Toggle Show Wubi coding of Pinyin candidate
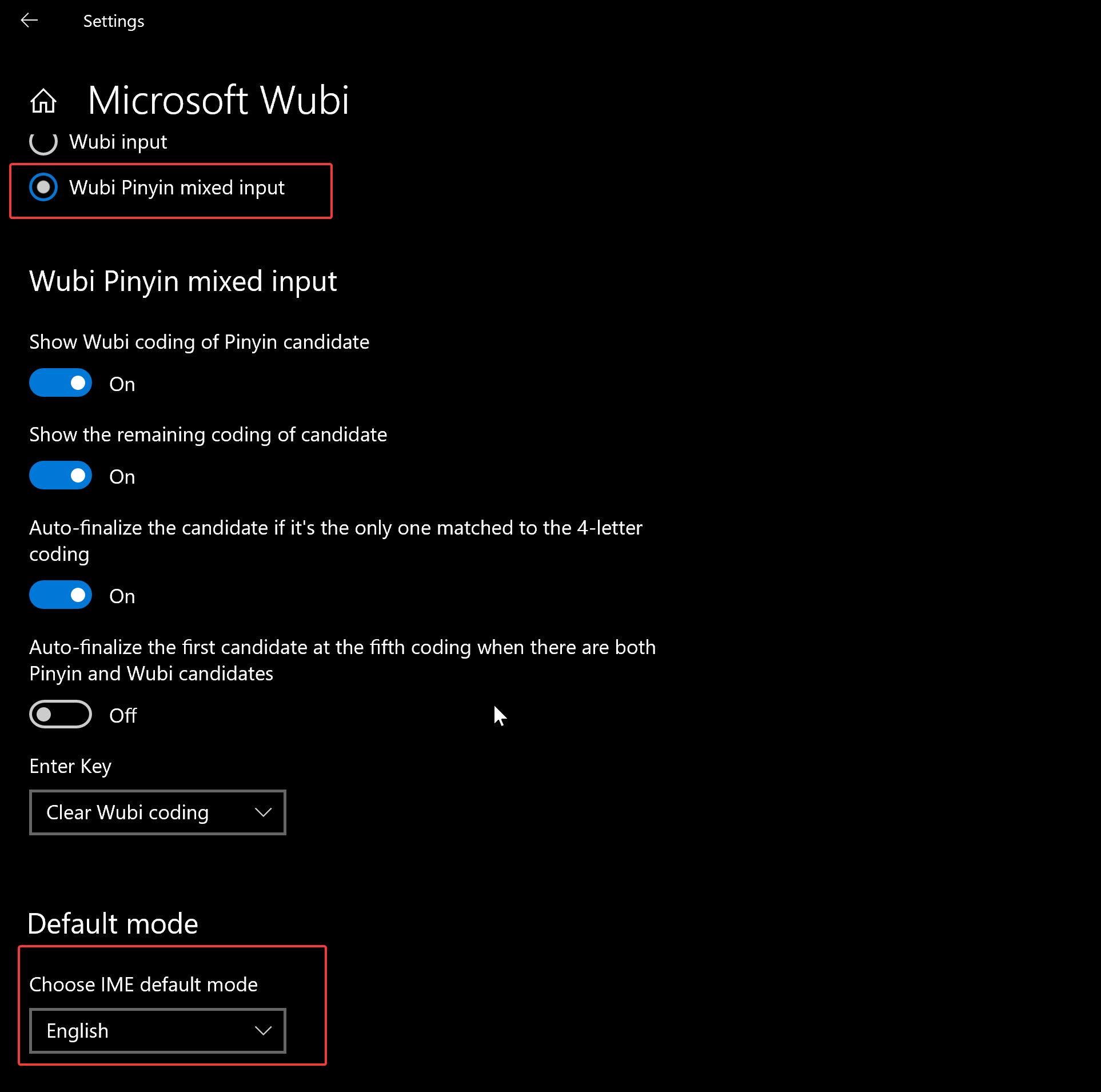Image resolution: width=1101 pixels, height=1092 pixels. [61, 383]
